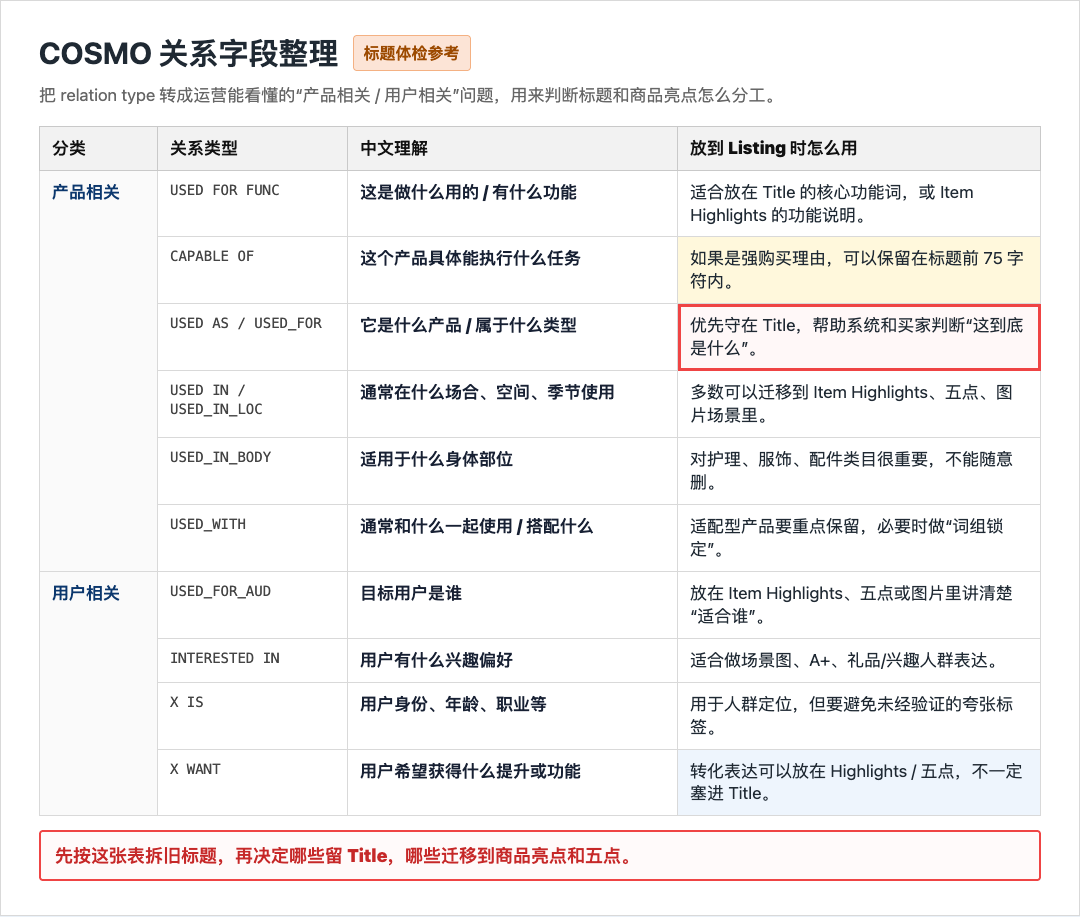Click 通常和什么一起使用 / 搭配什么
The width and height of the screenshot is (1080, 917).
click(477, 526)
